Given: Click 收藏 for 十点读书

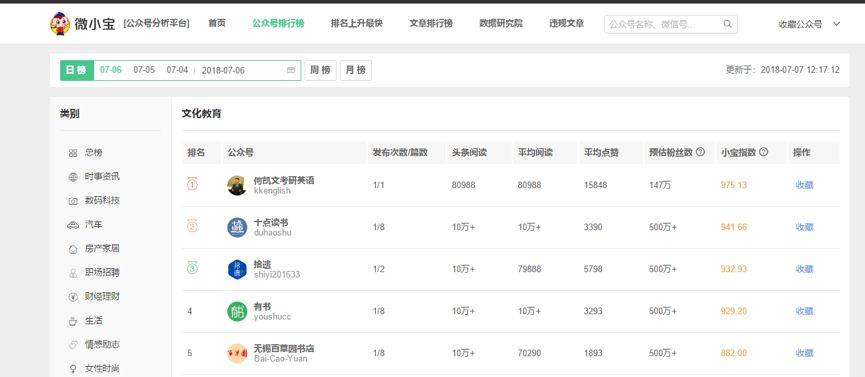Looking at the screenshot, I should tap(804, 227).
